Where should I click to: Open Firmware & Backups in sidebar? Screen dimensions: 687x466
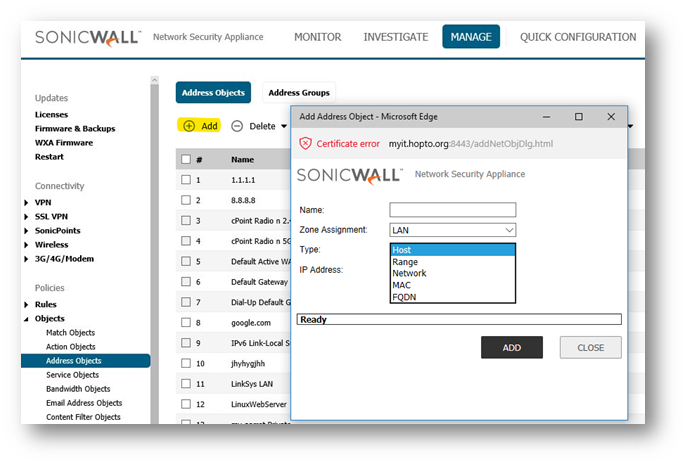pyautogui.click(x=75, y=129)
